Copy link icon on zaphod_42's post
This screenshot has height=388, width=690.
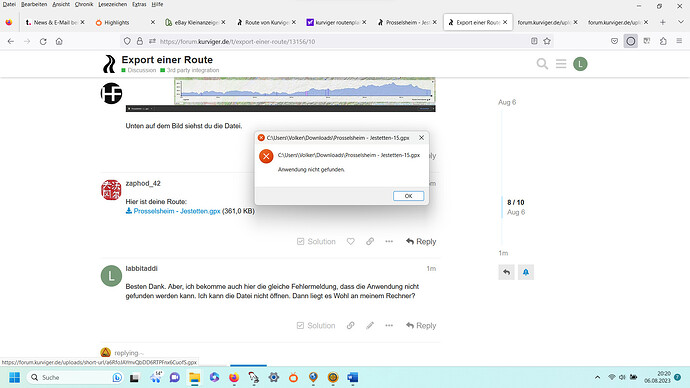[370, 242]
